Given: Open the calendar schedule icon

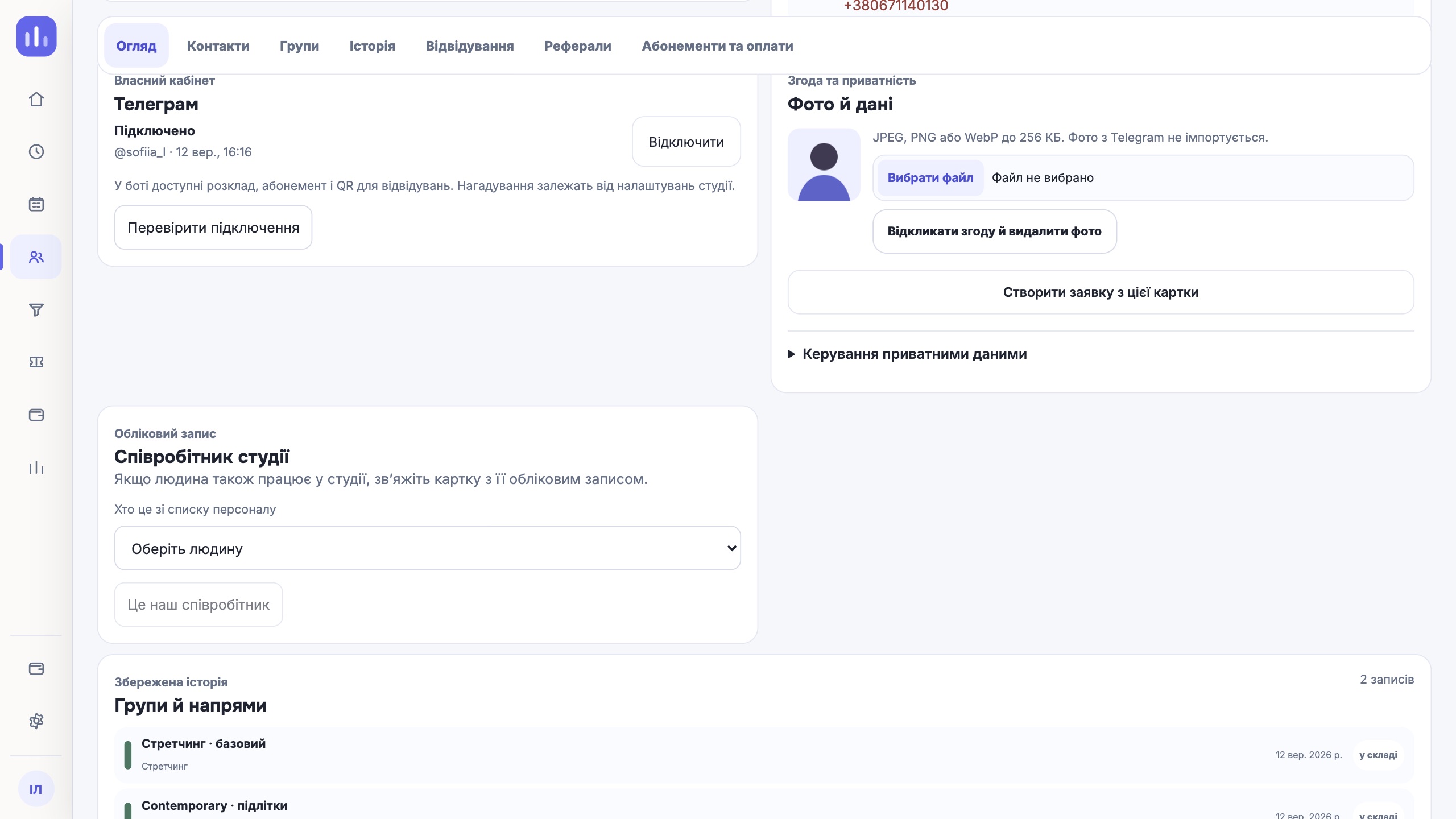Looking at the screenshot, I should tap(36, 204).
